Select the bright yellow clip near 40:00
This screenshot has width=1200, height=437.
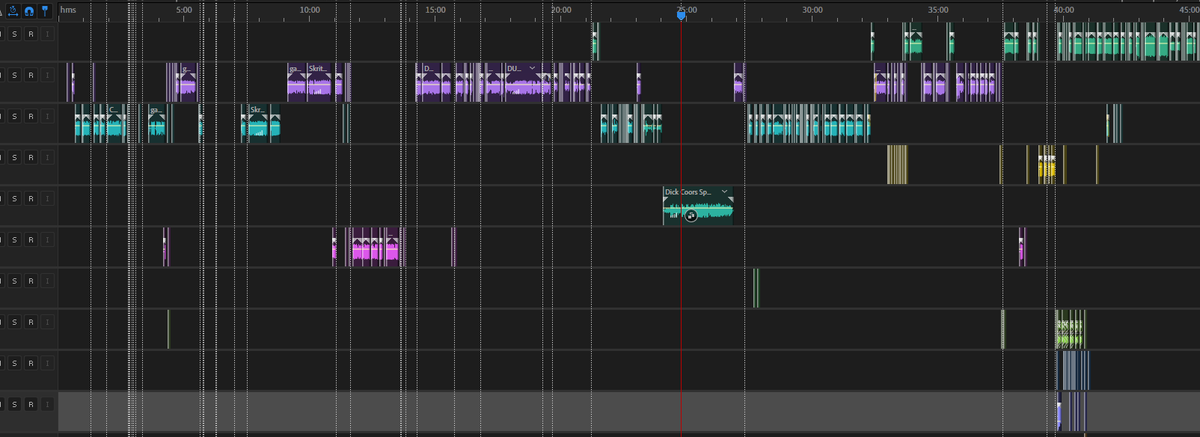[x=1047, y=165]
